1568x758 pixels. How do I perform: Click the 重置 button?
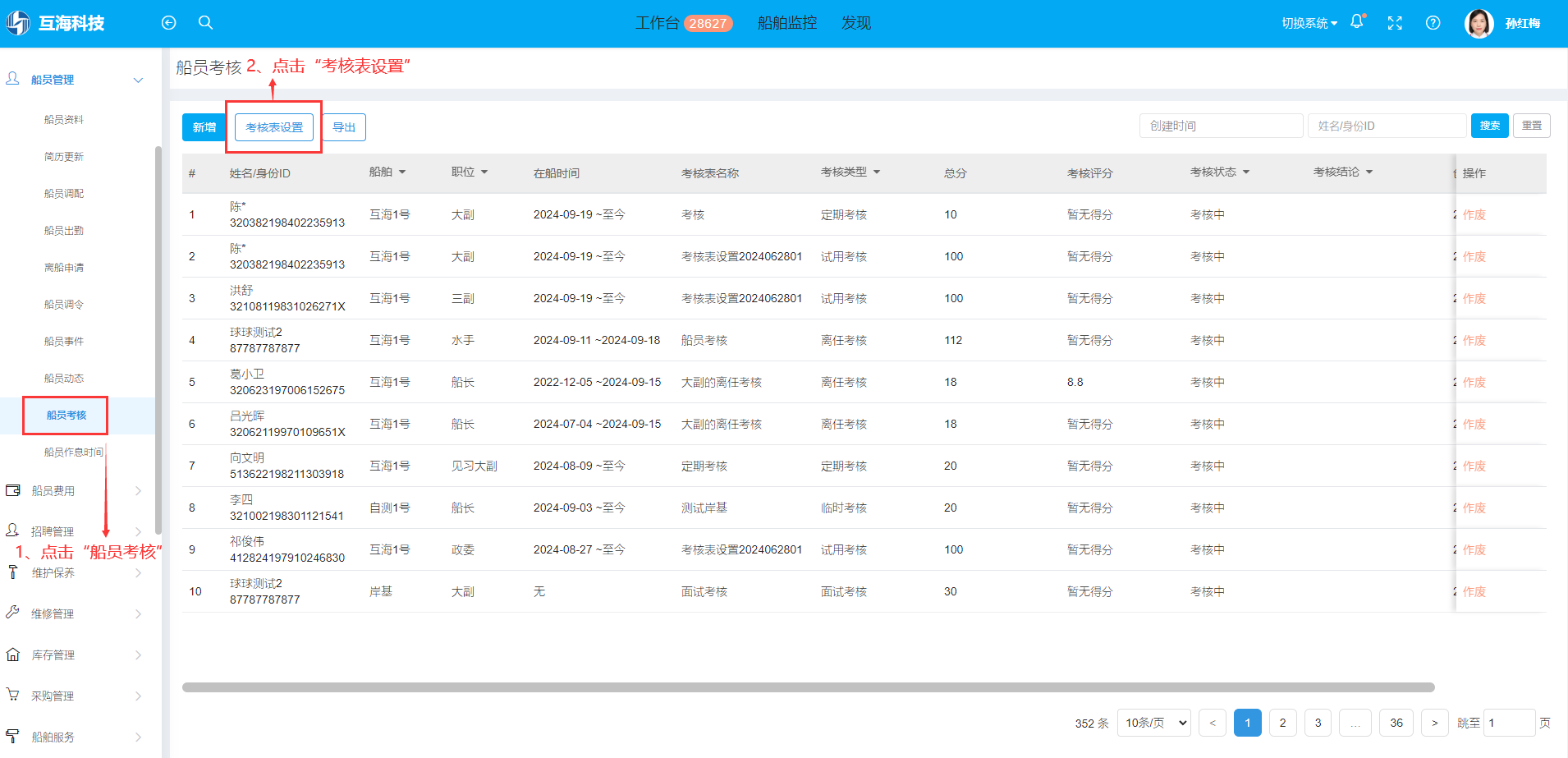click(x=1532, y=126)
